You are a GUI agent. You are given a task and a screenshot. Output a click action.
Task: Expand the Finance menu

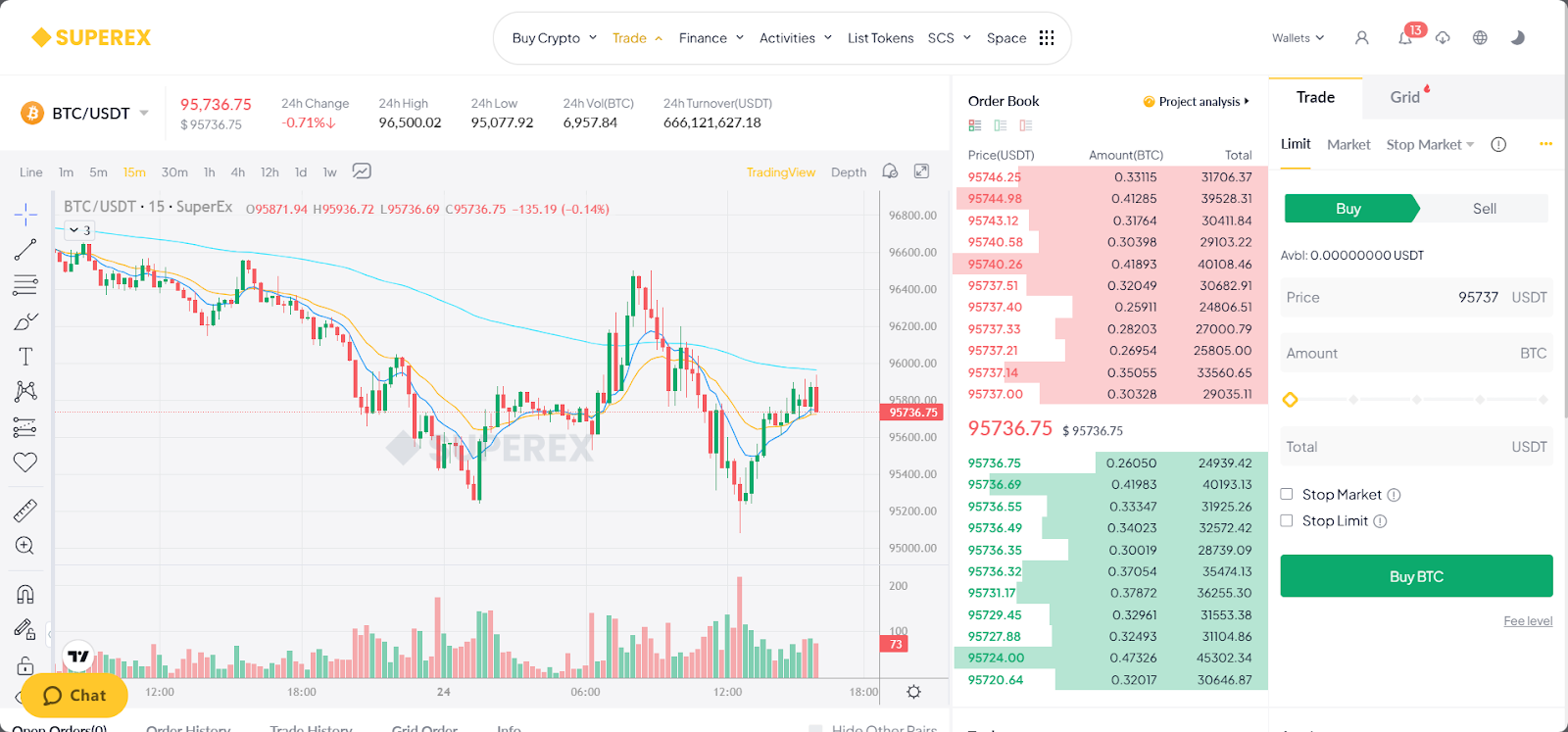[711, 38]
